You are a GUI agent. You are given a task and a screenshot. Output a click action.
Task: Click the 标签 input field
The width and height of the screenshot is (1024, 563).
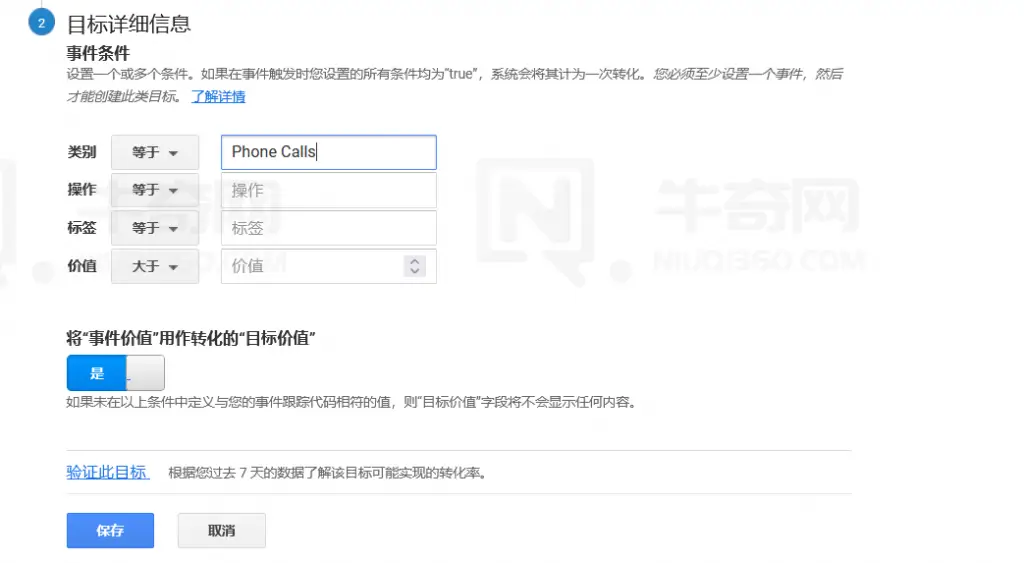(328, 228)
